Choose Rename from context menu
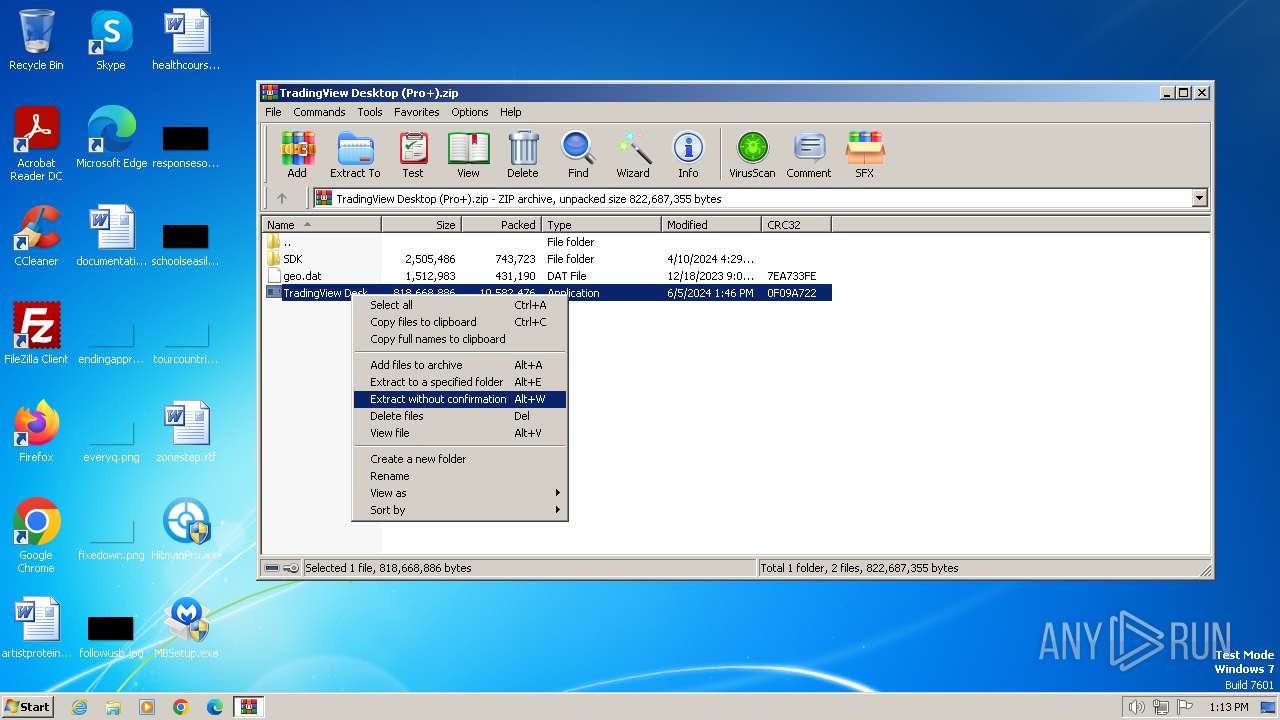The width and height of the screenshot is (1280, 720). [x=460, y=476]
